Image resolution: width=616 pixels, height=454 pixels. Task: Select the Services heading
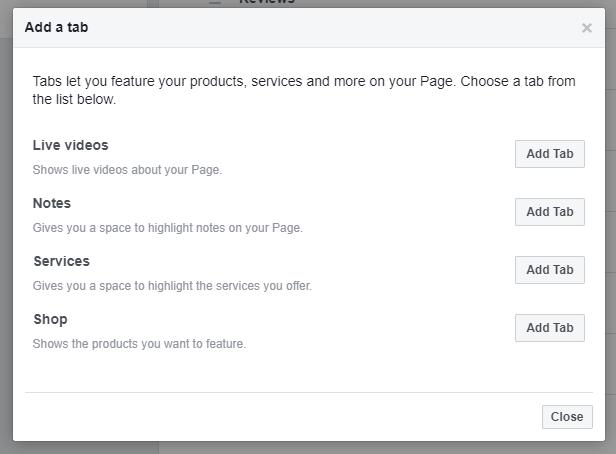pos(62,261)
